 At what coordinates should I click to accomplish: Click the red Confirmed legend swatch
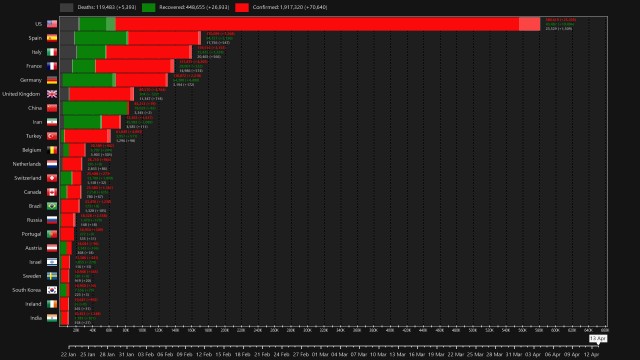coord(242,7)
